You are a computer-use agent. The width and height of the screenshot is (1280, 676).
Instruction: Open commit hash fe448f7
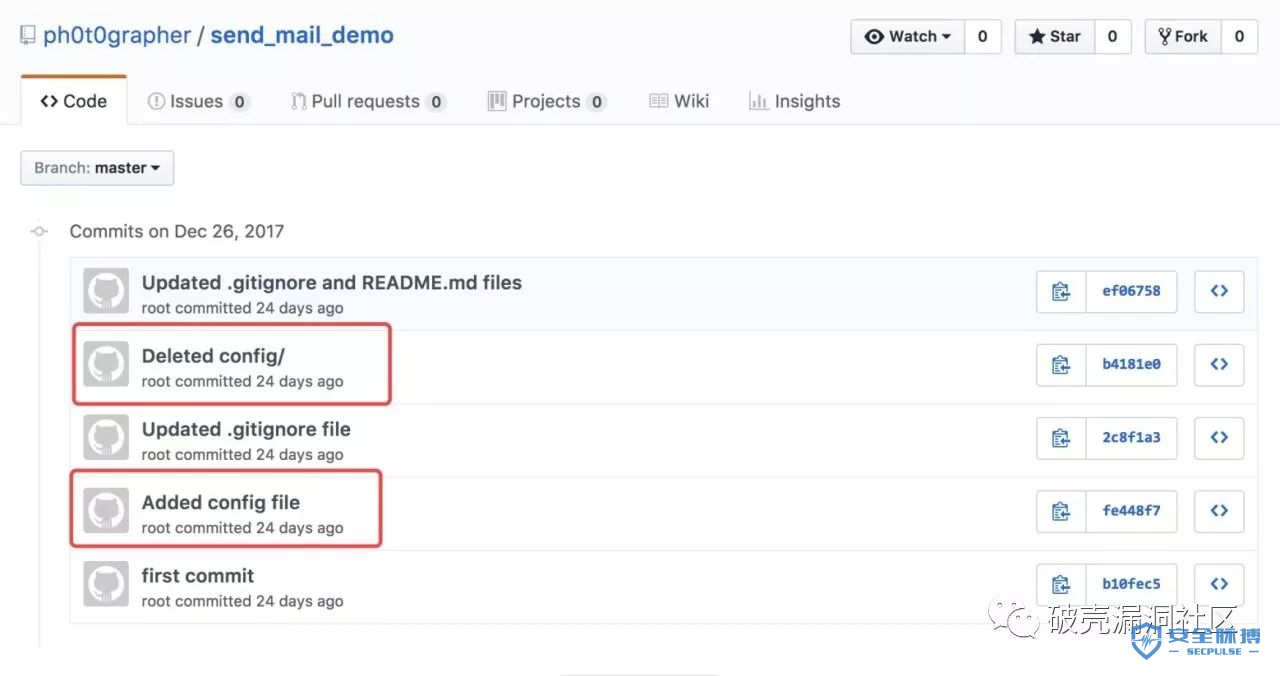(1131, 511)
